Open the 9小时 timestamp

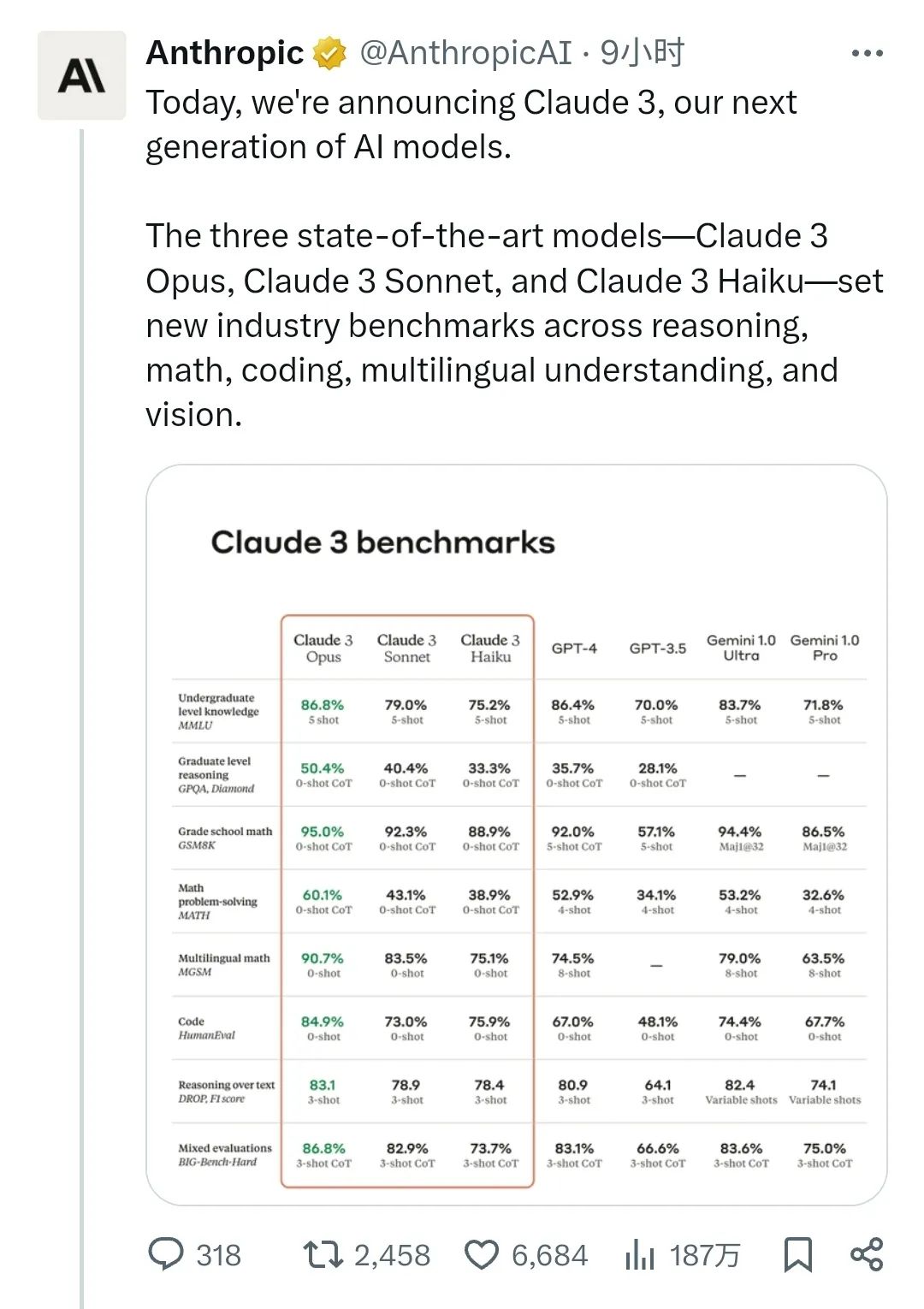(x=642, y=53)
